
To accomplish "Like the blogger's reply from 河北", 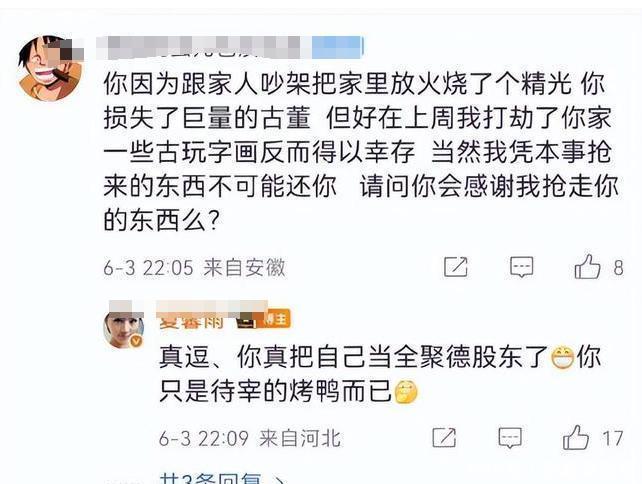I will click(576, 438).
